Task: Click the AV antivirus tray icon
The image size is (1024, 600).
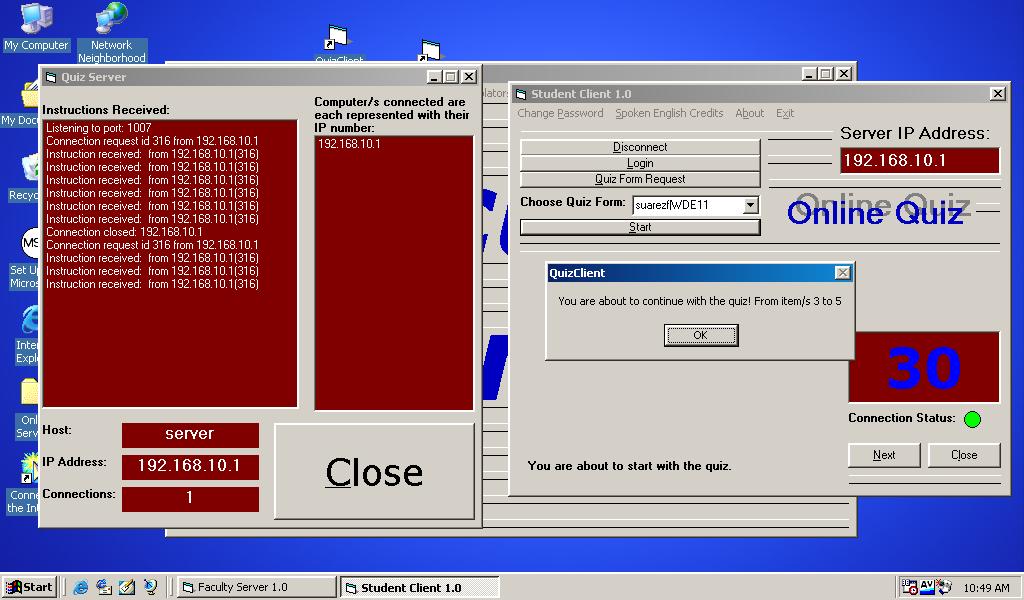Action: (926, 587)
